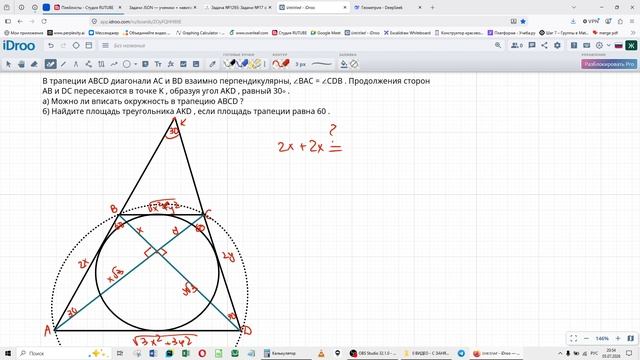640x360 pixels.
Task: Click the board shape icon beside redo
Action: click(76, 45)
